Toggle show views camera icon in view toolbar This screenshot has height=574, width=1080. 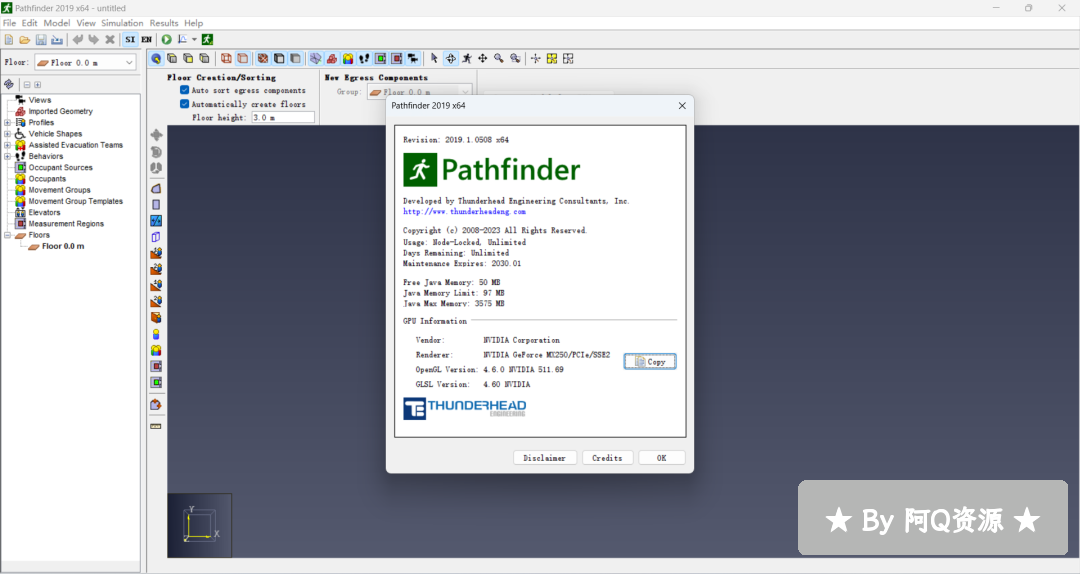point(413,59)
